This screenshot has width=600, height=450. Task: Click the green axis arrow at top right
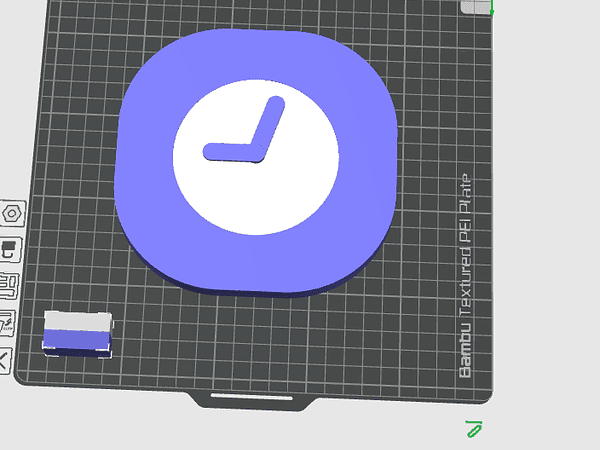(492, 8)
